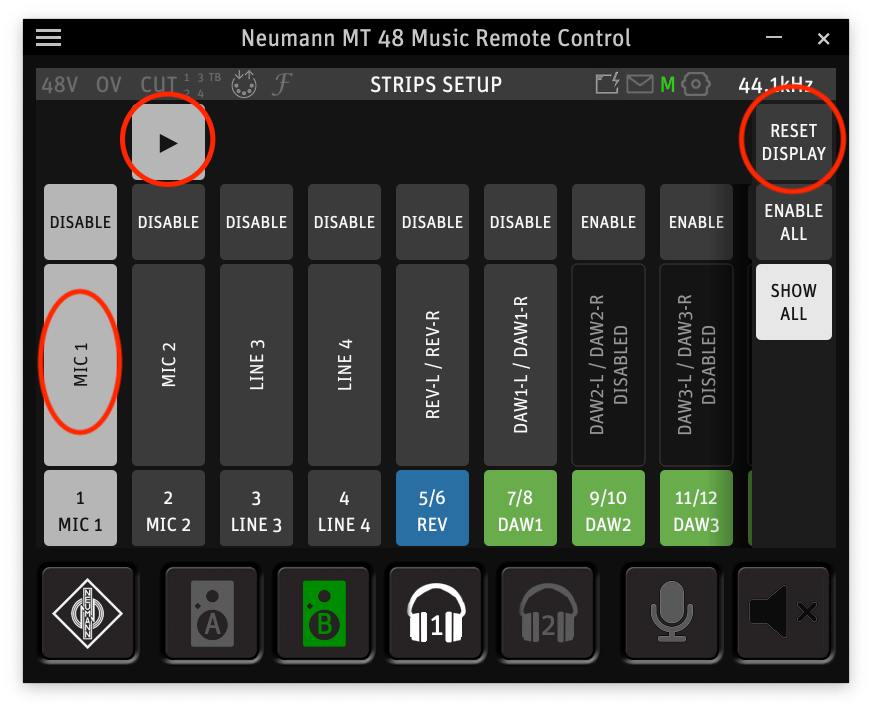Select the 7/8 DAW1 green channel tab
The height and width of the screenshot is (710, 872).
coord(520,509)
